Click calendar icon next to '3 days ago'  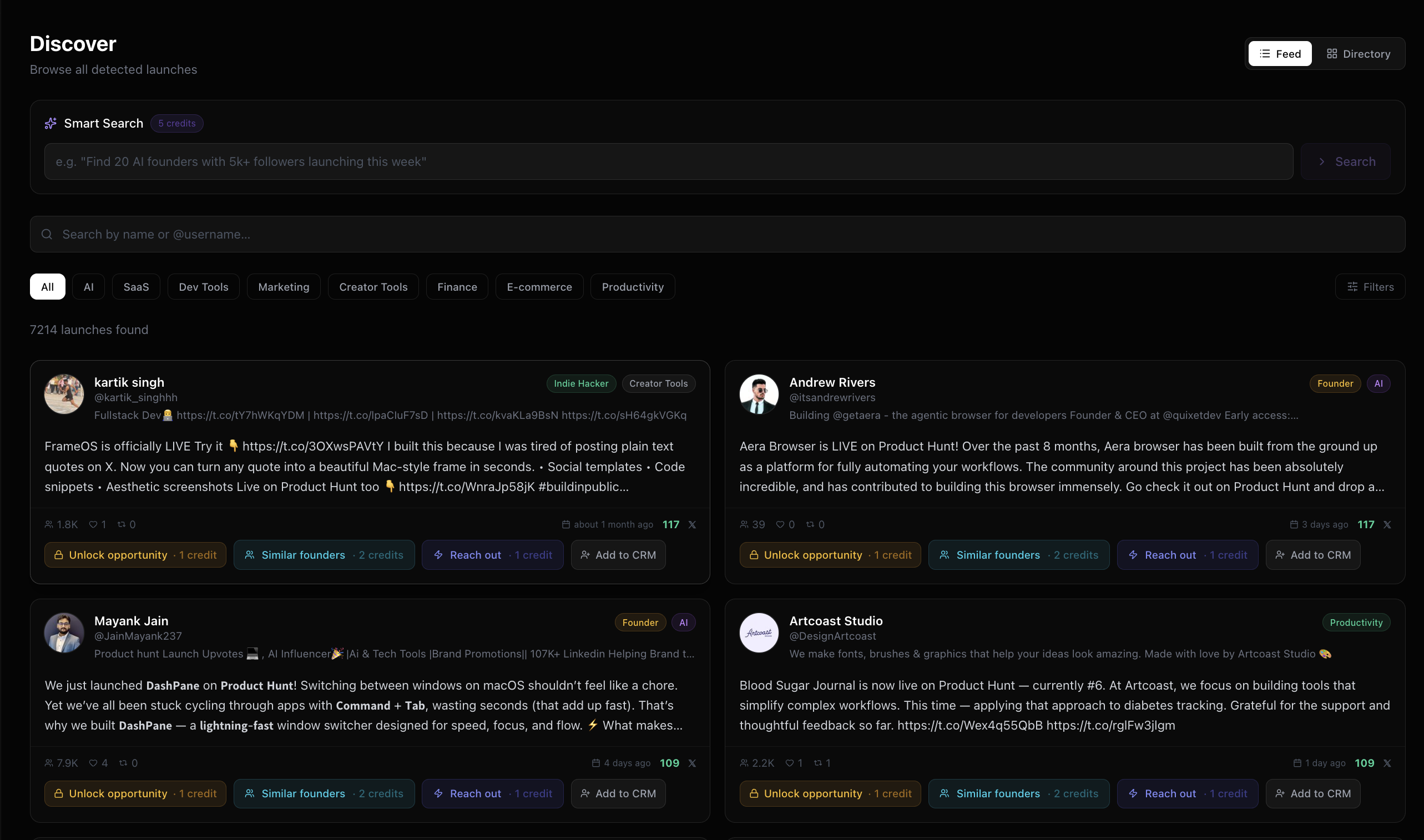[x=1293, y=524]
